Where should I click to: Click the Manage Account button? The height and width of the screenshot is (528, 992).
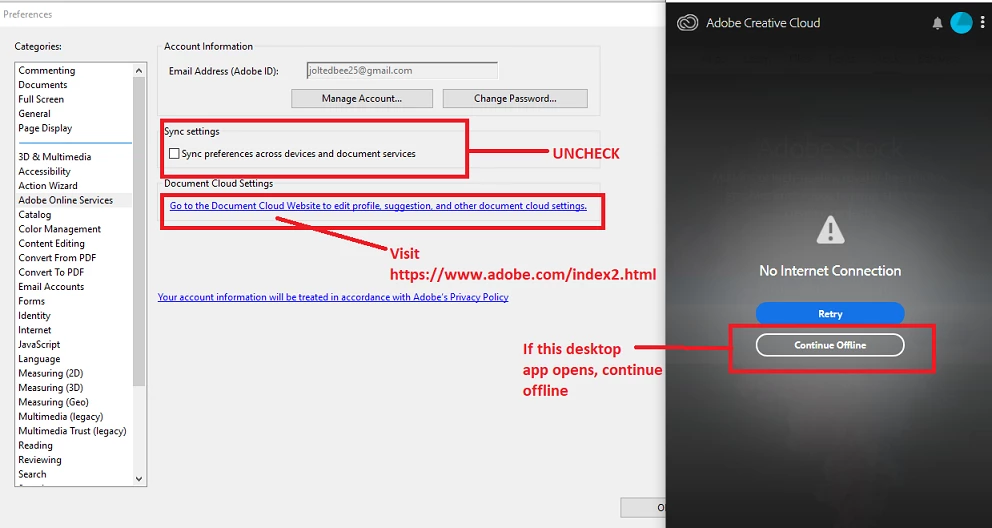pyautogui.click(x=362, y=99)
